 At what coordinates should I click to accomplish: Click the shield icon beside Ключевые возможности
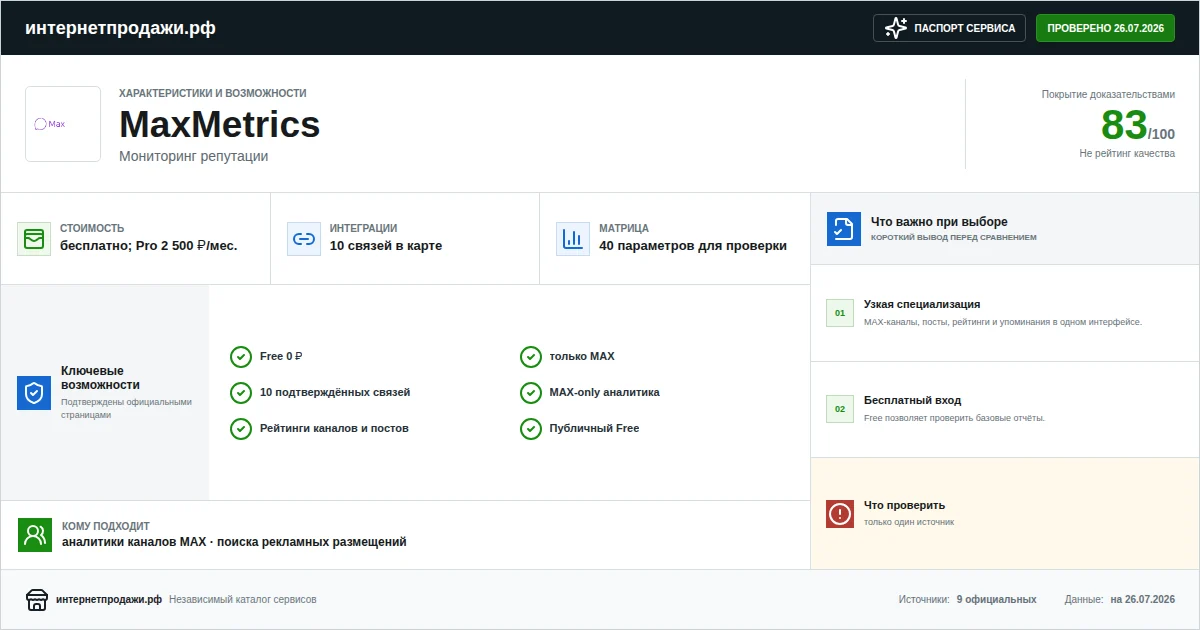34,393
